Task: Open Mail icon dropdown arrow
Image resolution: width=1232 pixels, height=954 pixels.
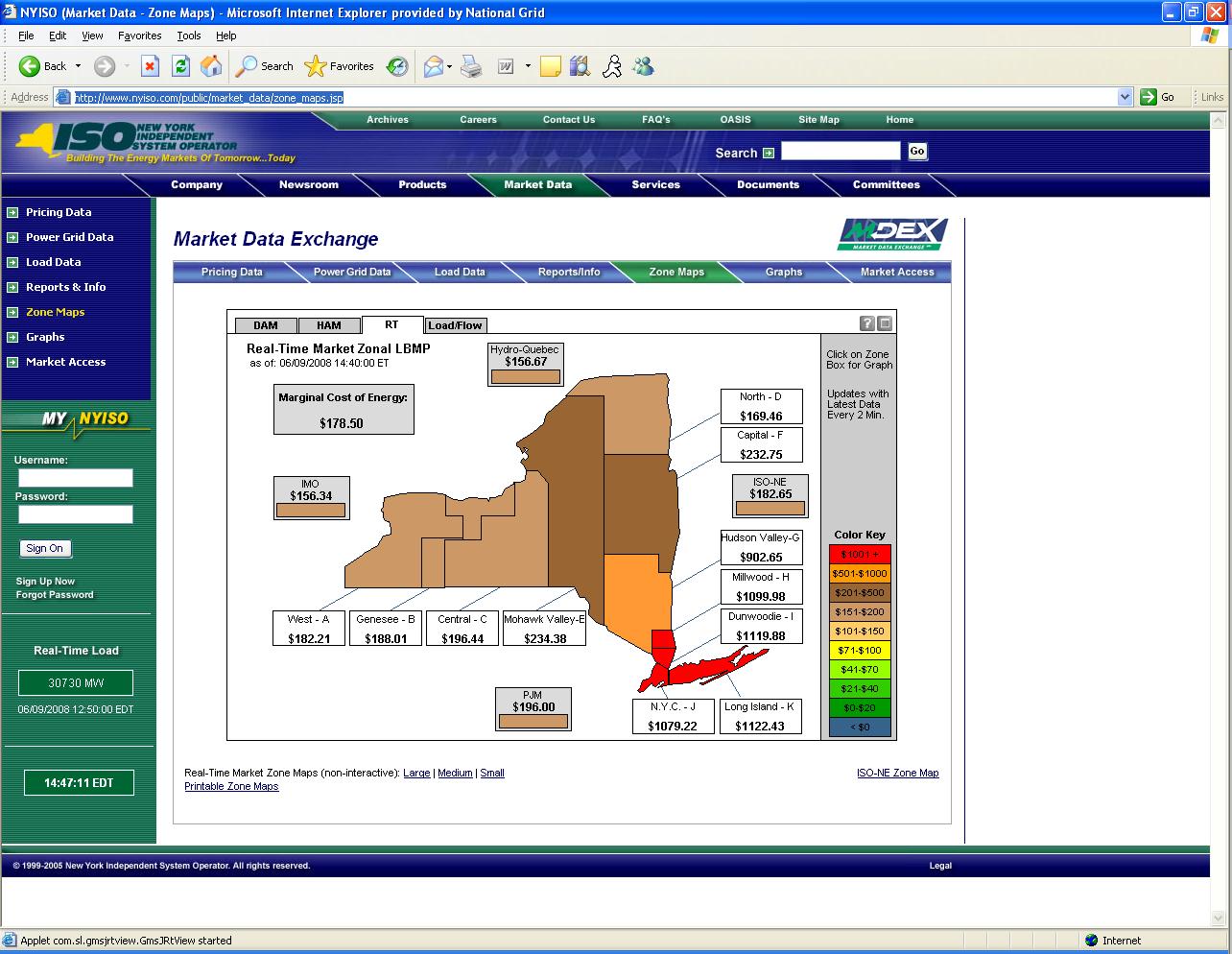Action: coord(449,66)
